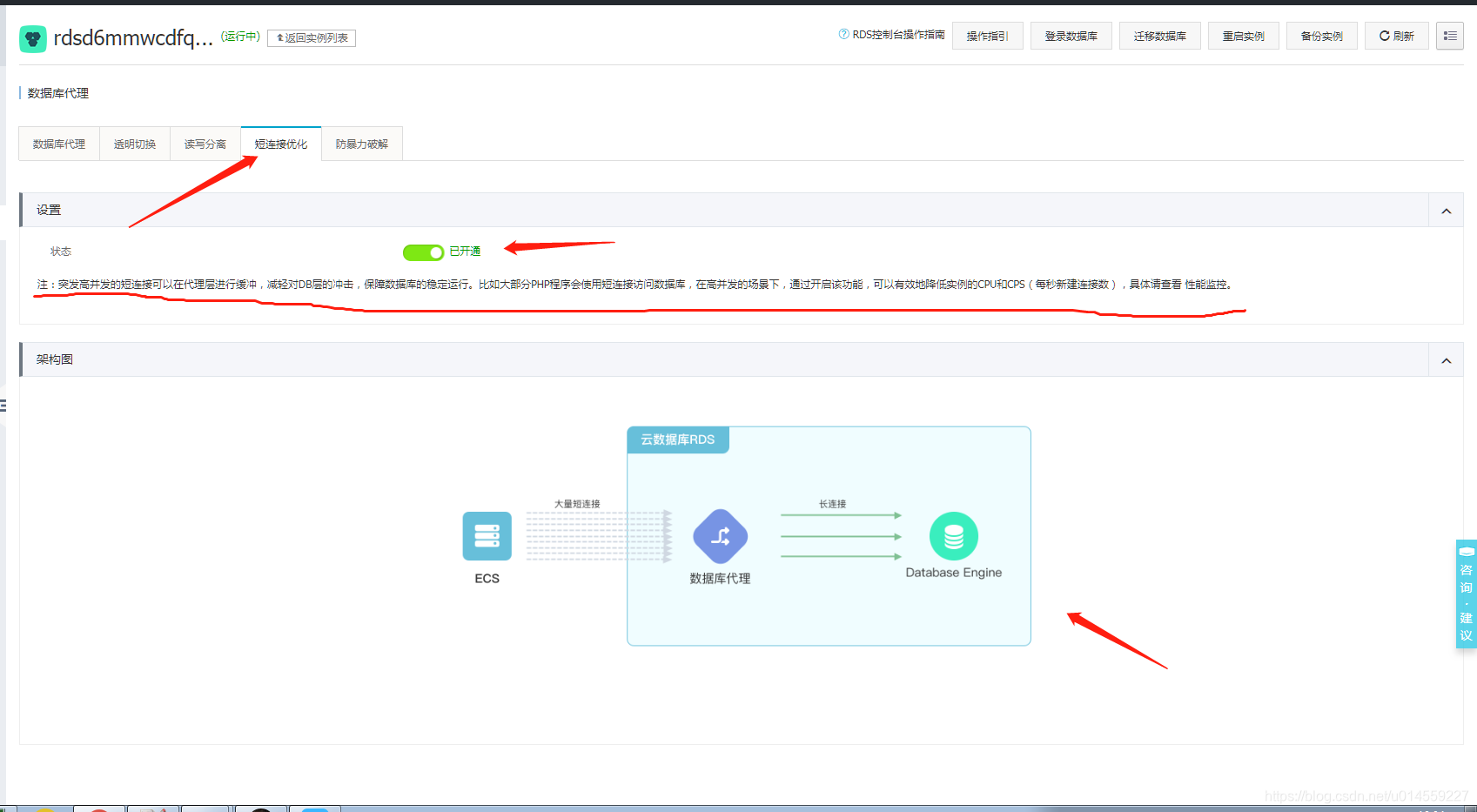Screen dimensions: 1477x812
Task: Toggle the 已开通 short connection switch
Action: pyautogui.click(x=424, y=252)
